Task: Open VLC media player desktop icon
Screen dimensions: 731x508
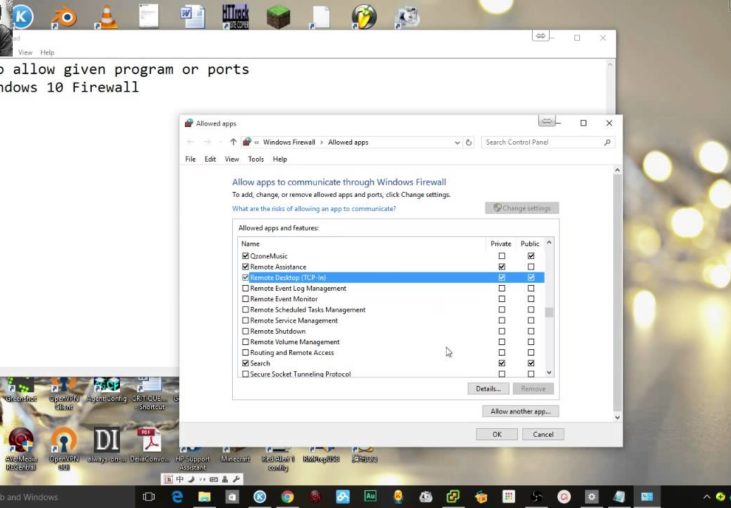Action: 105,17
